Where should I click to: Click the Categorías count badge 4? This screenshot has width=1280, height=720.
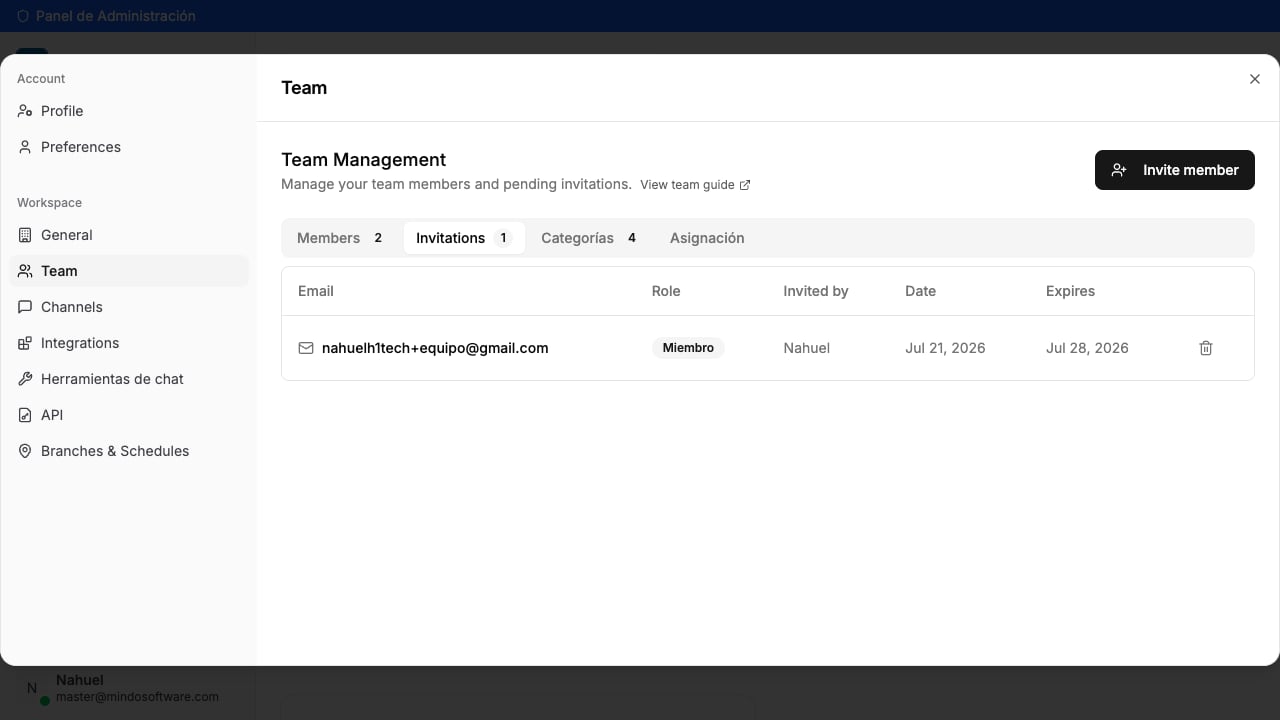tap(631, 238)
